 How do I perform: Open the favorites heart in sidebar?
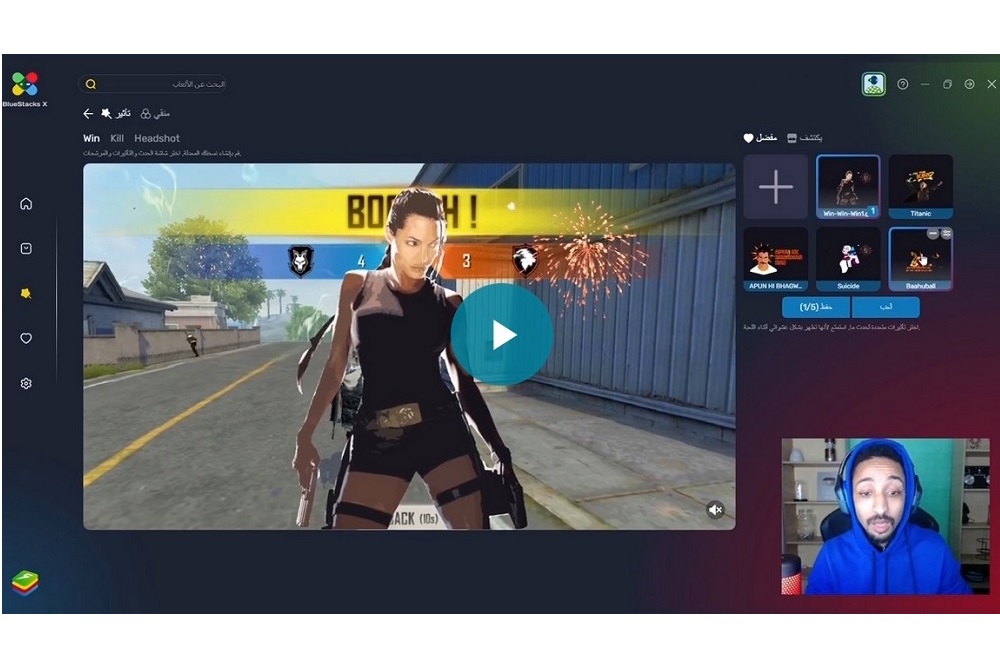pyautogui.click(x=26, y=338)
